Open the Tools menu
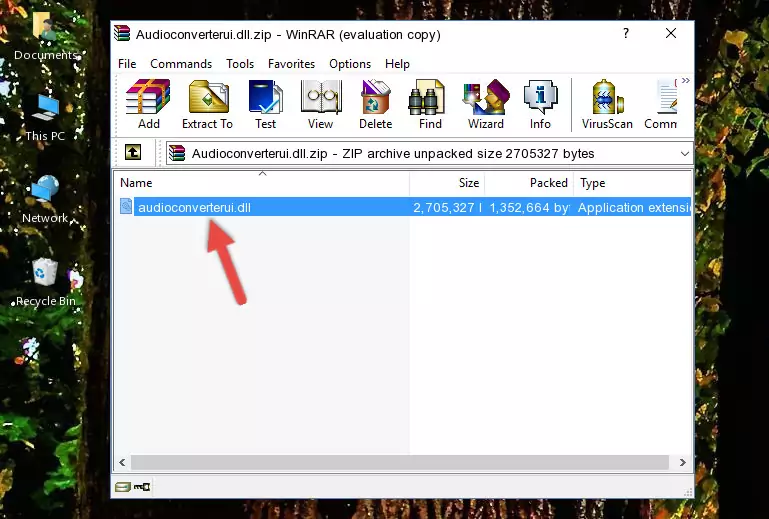Viewport: 769px width, 519px height. [240, 64]
